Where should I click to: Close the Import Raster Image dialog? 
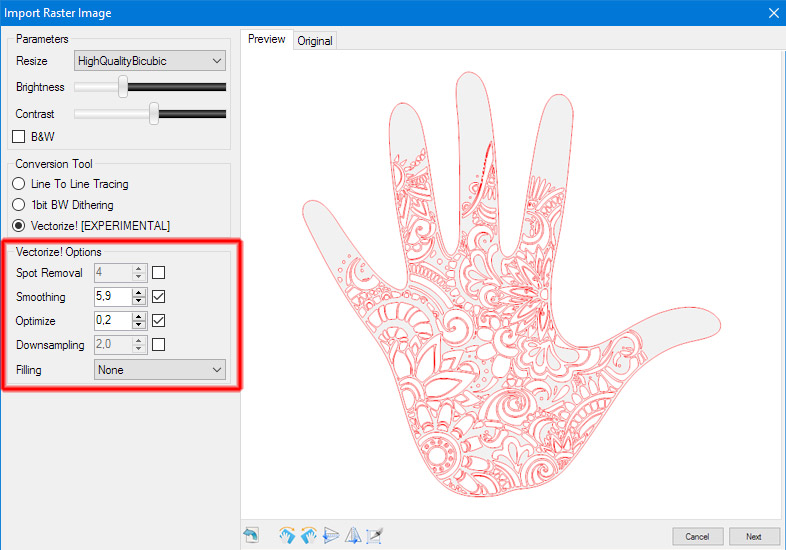tap(773, 13)
